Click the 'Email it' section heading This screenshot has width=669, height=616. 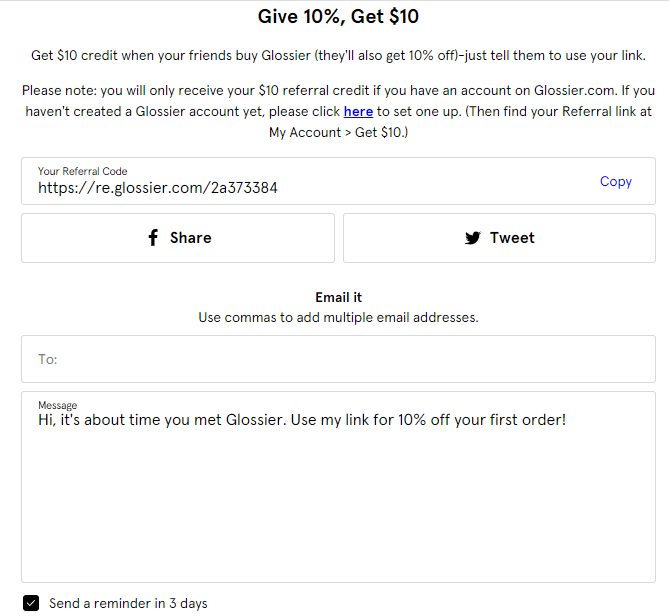coord(338,297)
